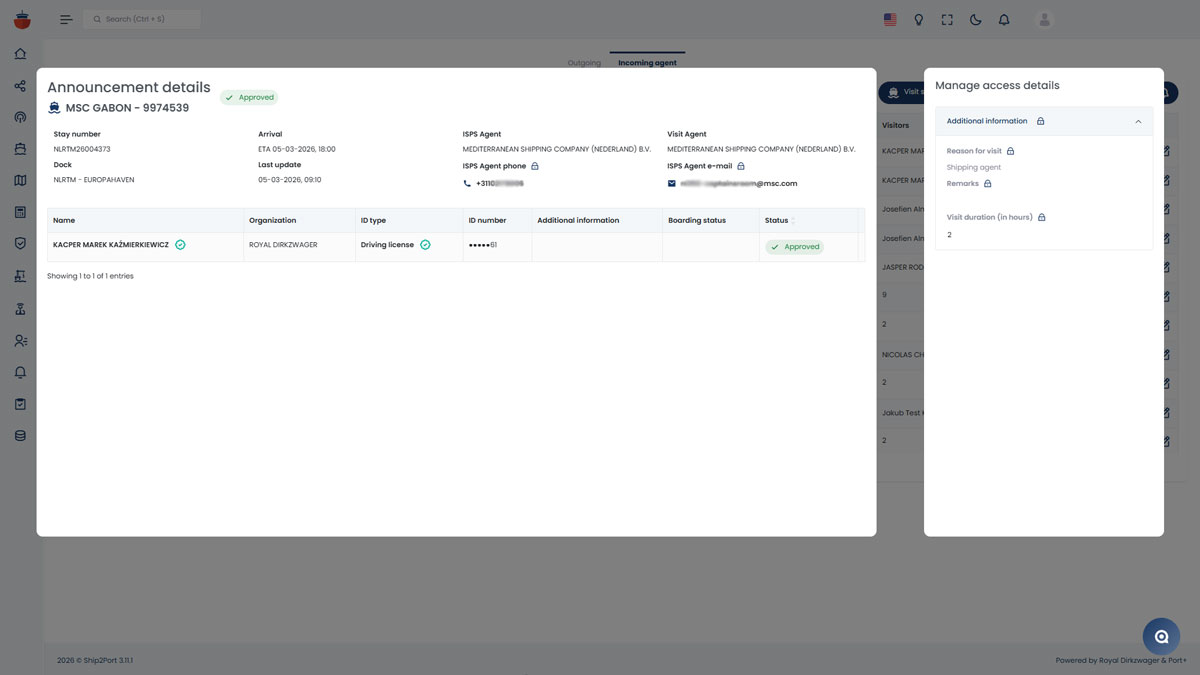The height and width of the screenshot is (675, 1200).
Task: Open the database icon in the sidebar
Action: 21,436
